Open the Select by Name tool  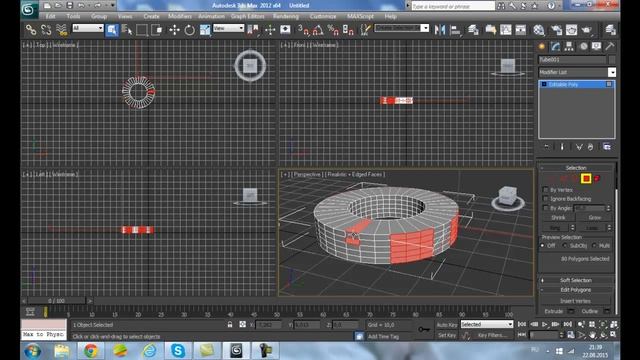click(x=127, y=30)
